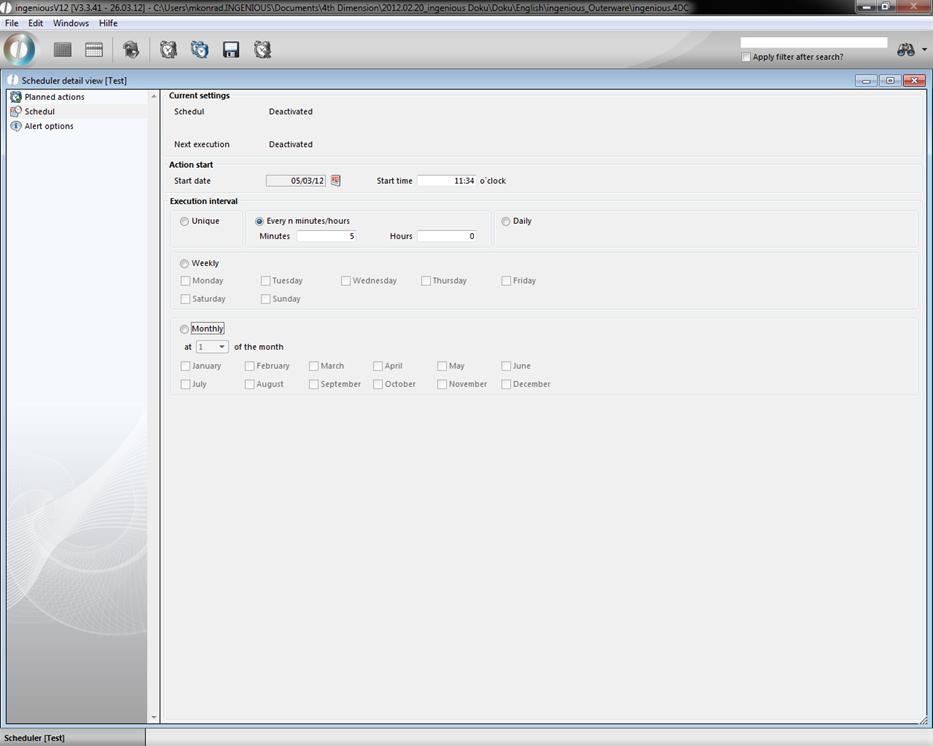933x746 pixels.
Task: Select the Monthly interval radio button
Action: [x=184, y=329]
